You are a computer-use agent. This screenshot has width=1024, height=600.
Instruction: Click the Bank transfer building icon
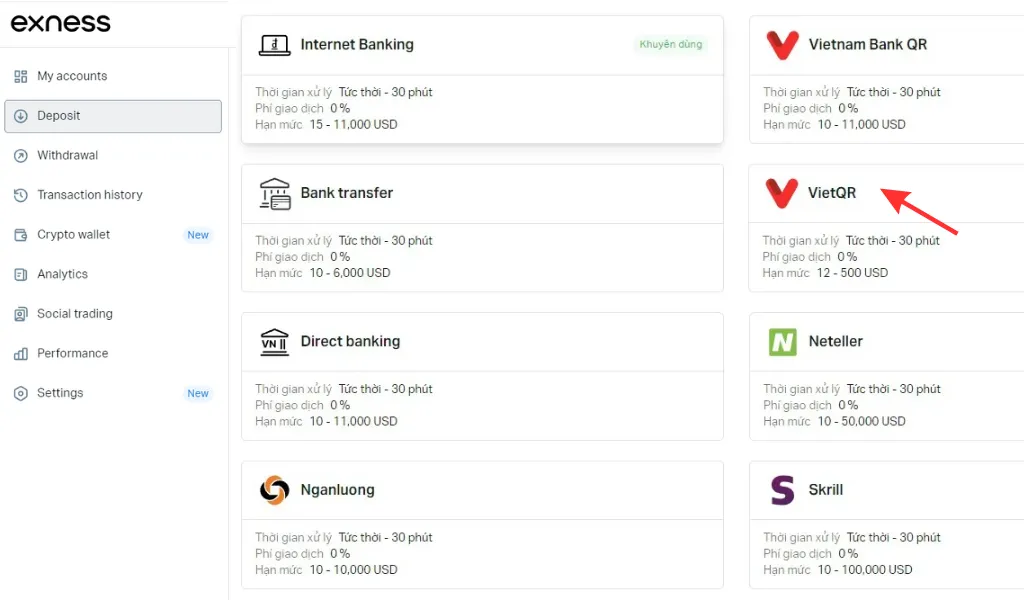pyautogui.click(x=274, y=193)
